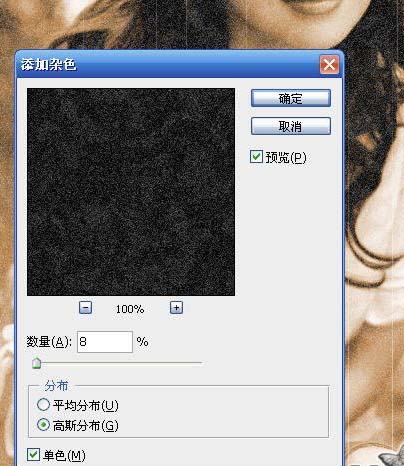Click the butterfly in the background image
The image size is (404, 466).
392,457
